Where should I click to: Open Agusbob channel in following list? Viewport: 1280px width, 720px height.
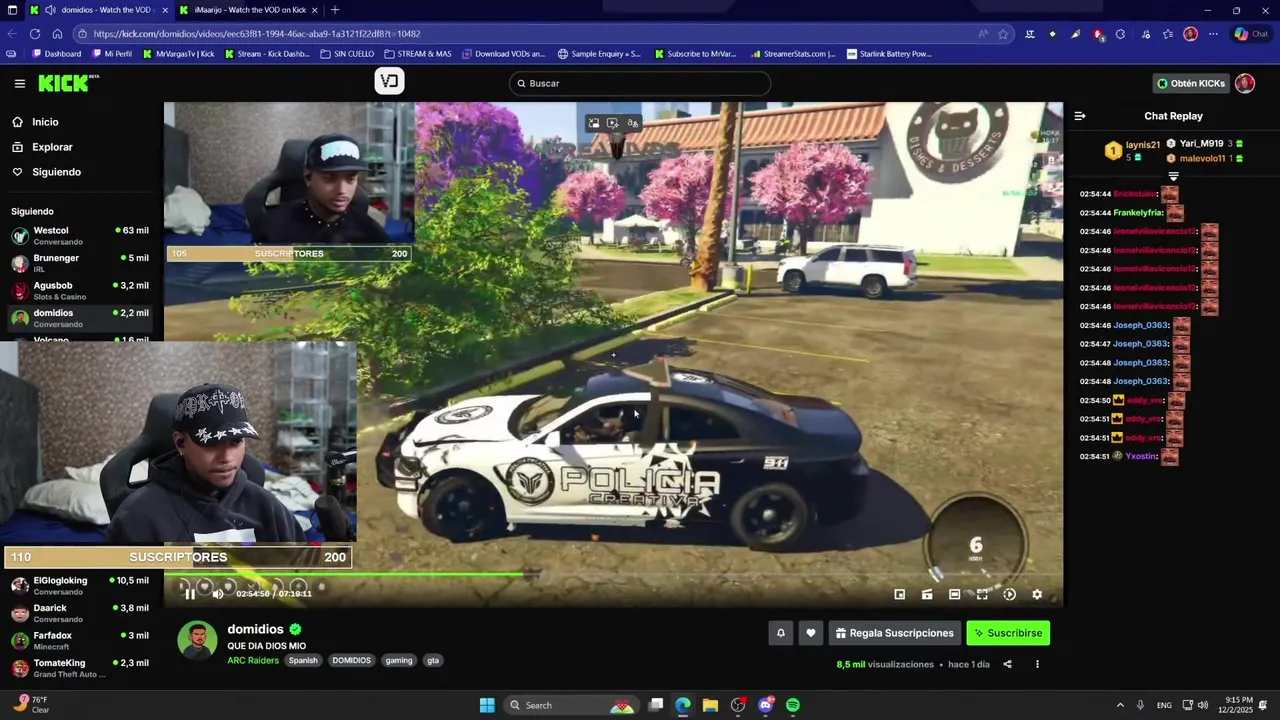[x=80, y=291]
